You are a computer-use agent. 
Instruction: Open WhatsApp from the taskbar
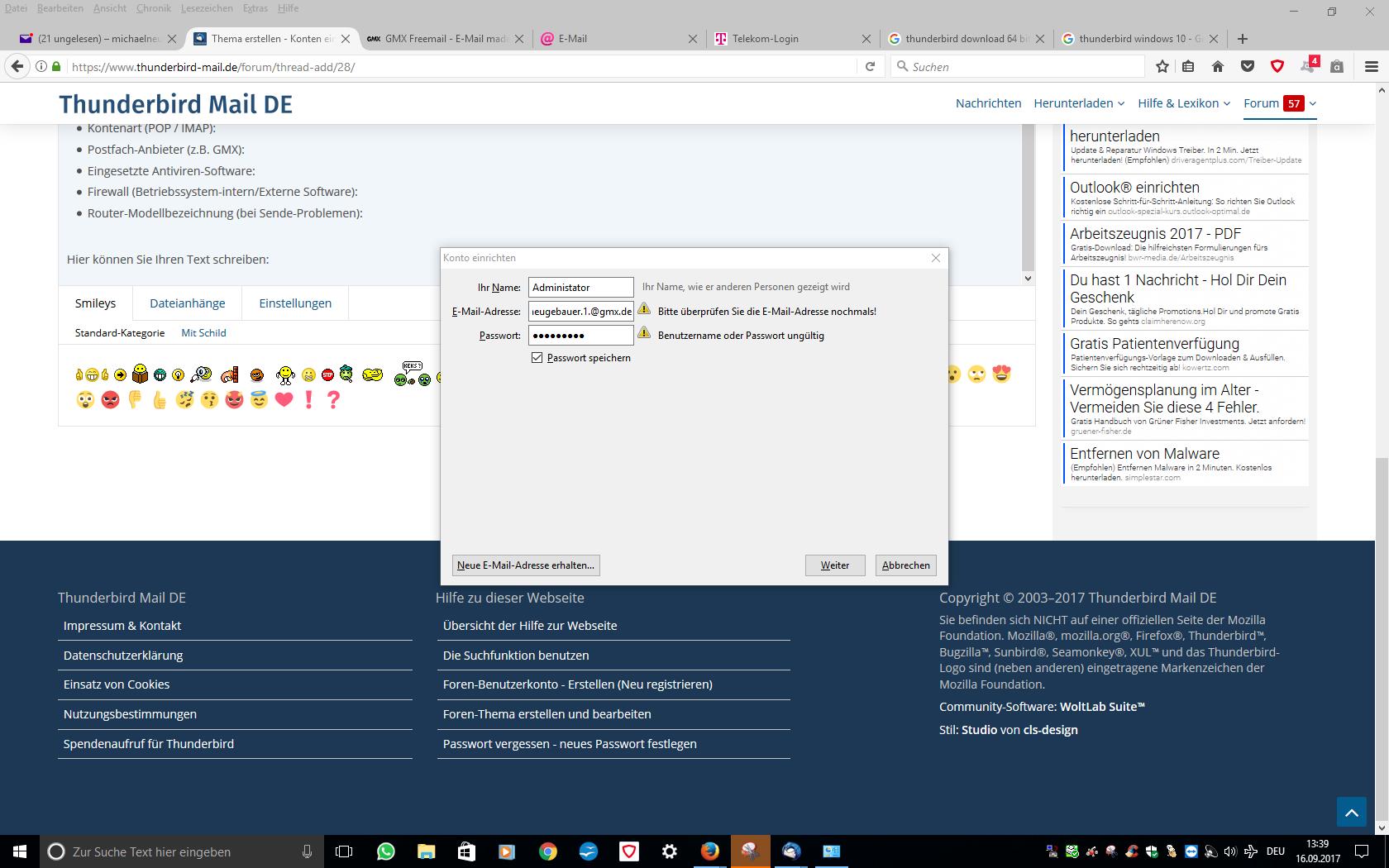click(385, 851)
